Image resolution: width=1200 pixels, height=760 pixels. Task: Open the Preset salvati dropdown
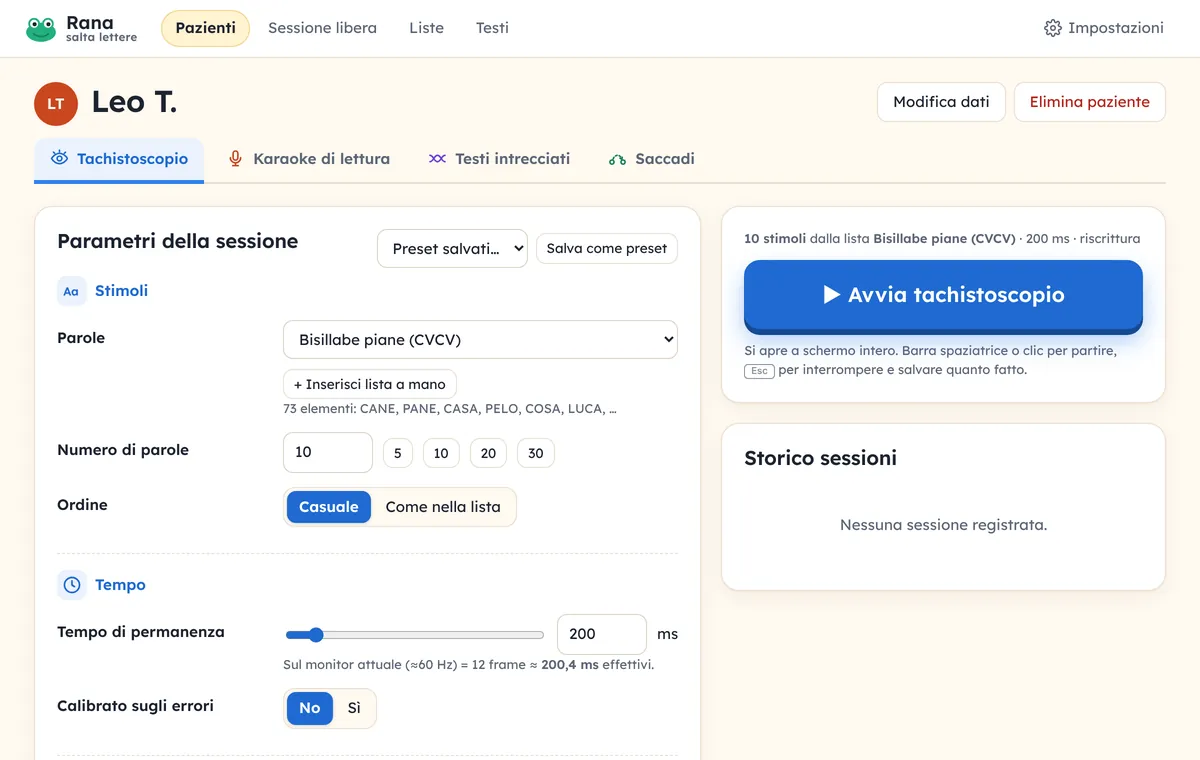452,249
